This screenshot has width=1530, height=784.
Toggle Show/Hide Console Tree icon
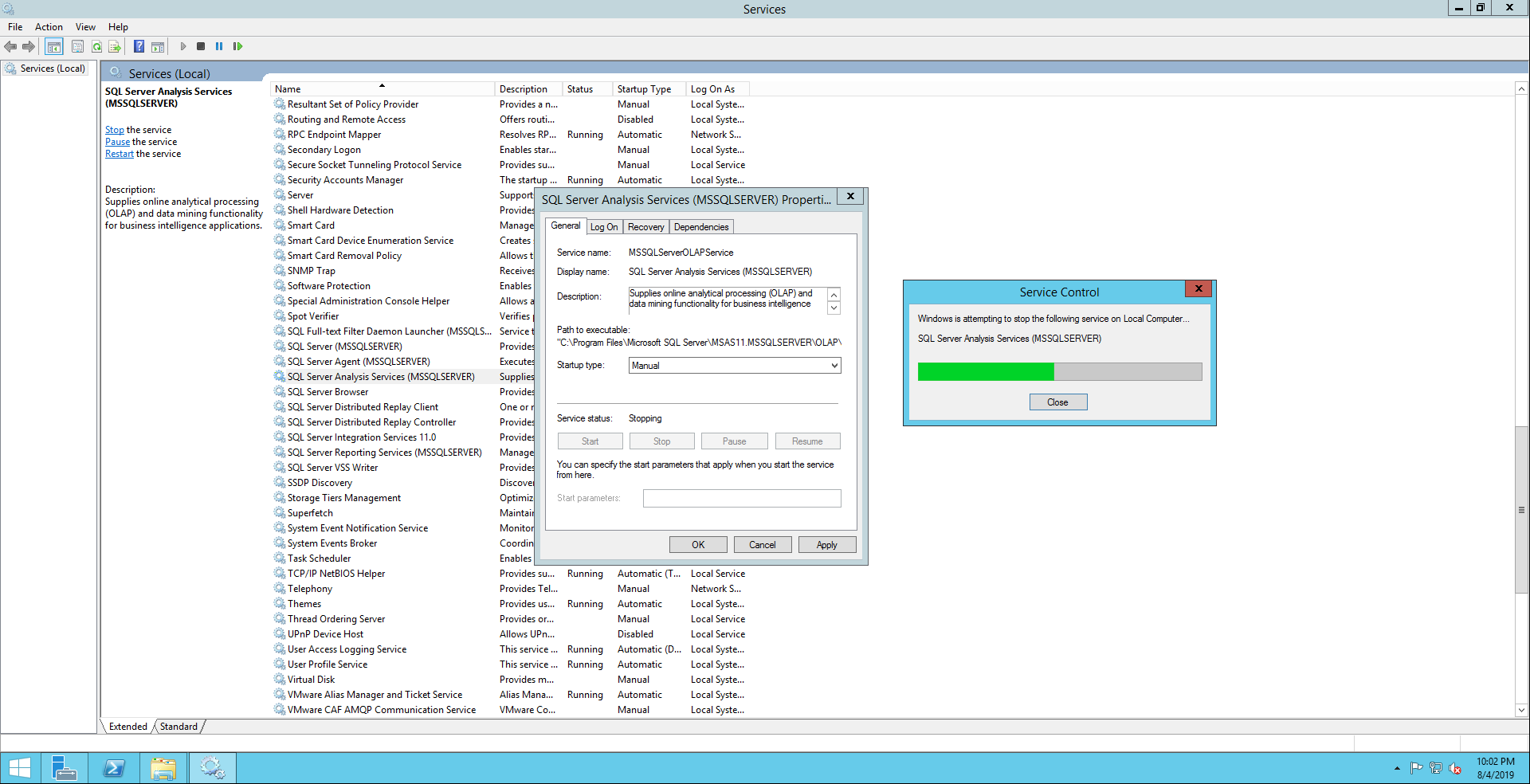53,47
